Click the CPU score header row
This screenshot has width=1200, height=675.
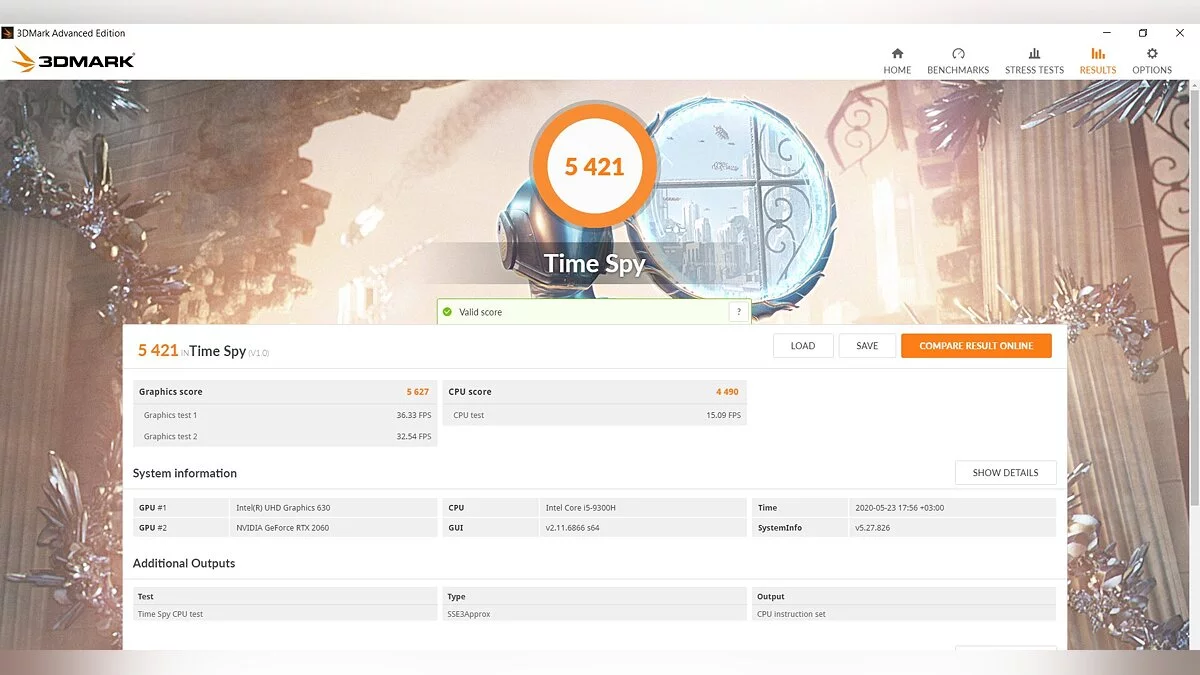tap(595, 392)
